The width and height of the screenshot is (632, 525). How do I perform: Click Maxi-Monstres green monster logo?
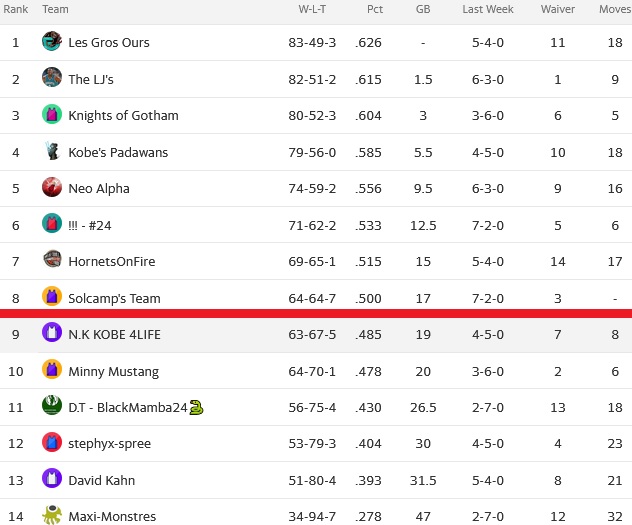tap(52, 515)
